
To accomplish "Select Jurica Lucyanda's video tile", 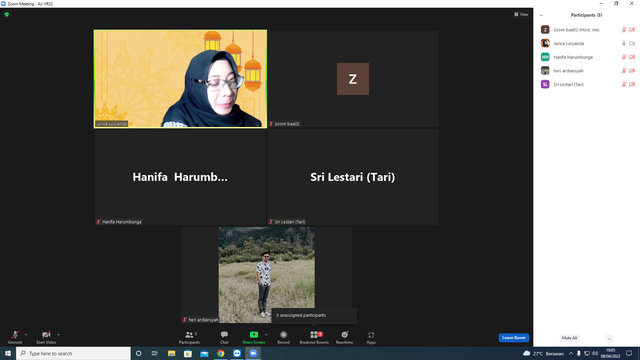I will [x=180, y=79].
